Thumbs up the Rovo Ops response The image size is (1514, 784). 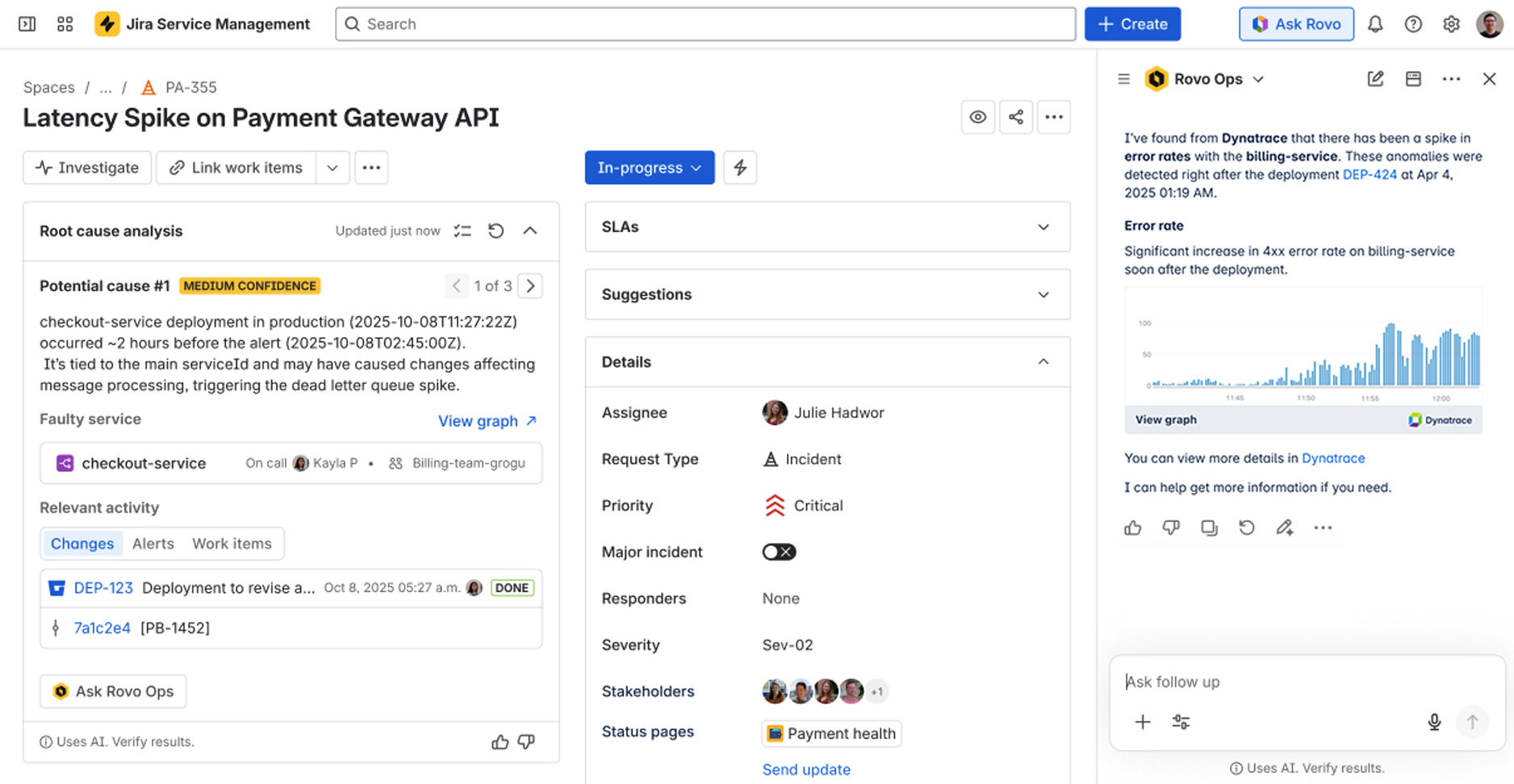(1133, 528)
